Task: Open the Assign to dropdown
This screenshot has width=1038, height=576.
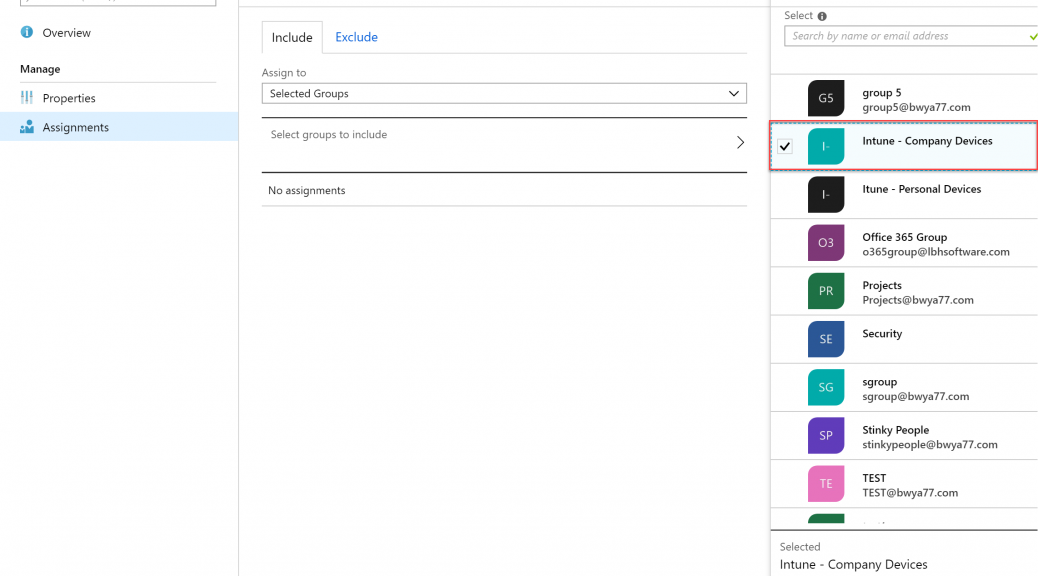Action: tap(504, 93)
